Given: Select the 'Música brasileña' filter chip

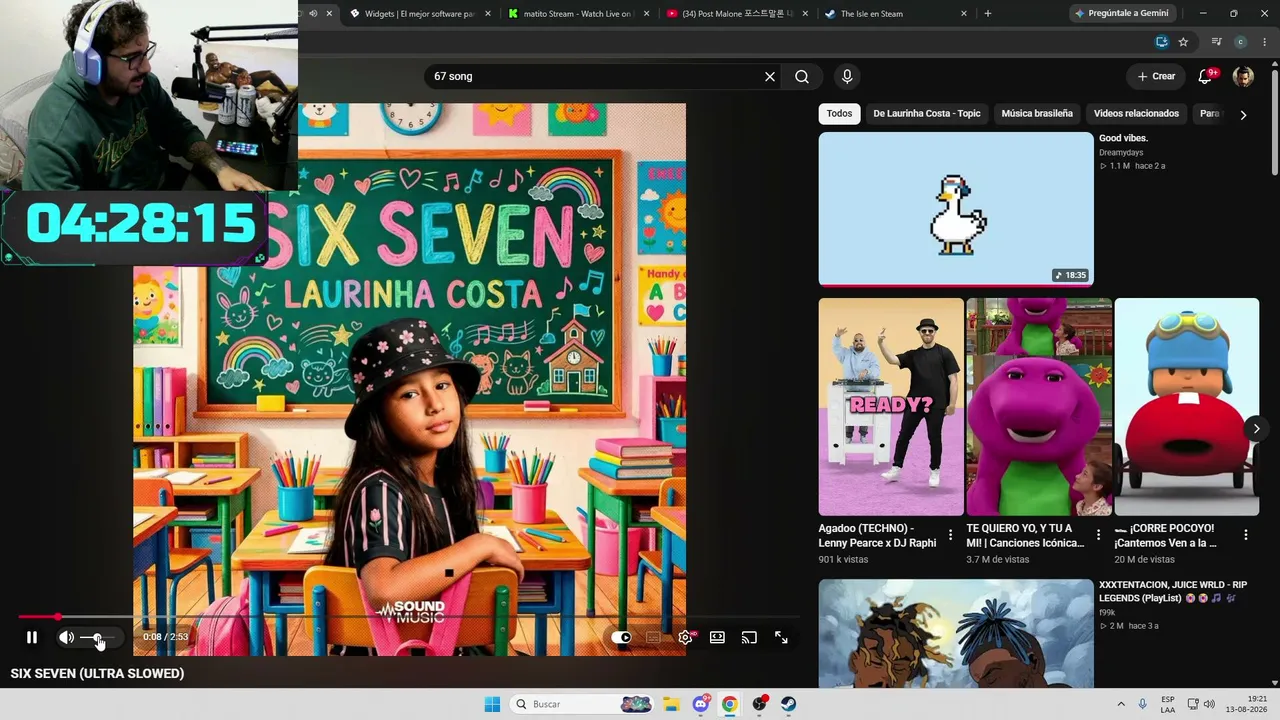Looking at the screenshot, I should tap(1037, 113).
